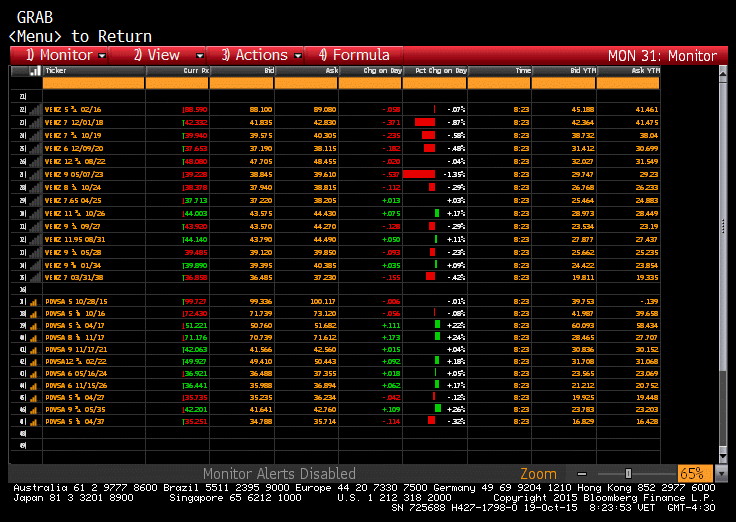This screenshot has height=522, width=736.
Task: Open chart icon for VENZ 6 12/09/20 row
Action: [x=35, y=149]
